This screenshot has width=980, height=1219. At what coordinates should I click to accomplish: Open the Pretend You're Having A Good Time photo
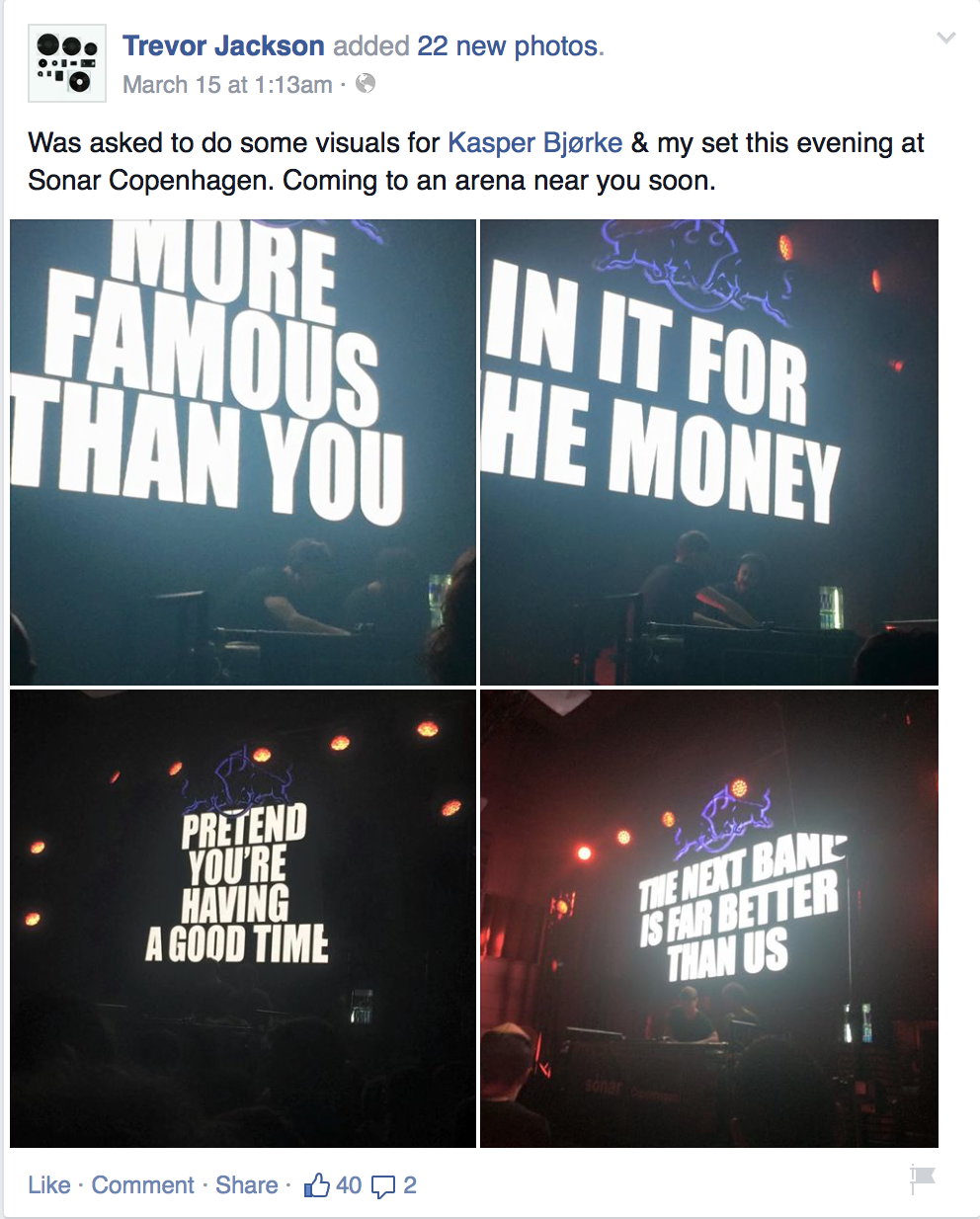pyautogui.click(x=243, y=919)
